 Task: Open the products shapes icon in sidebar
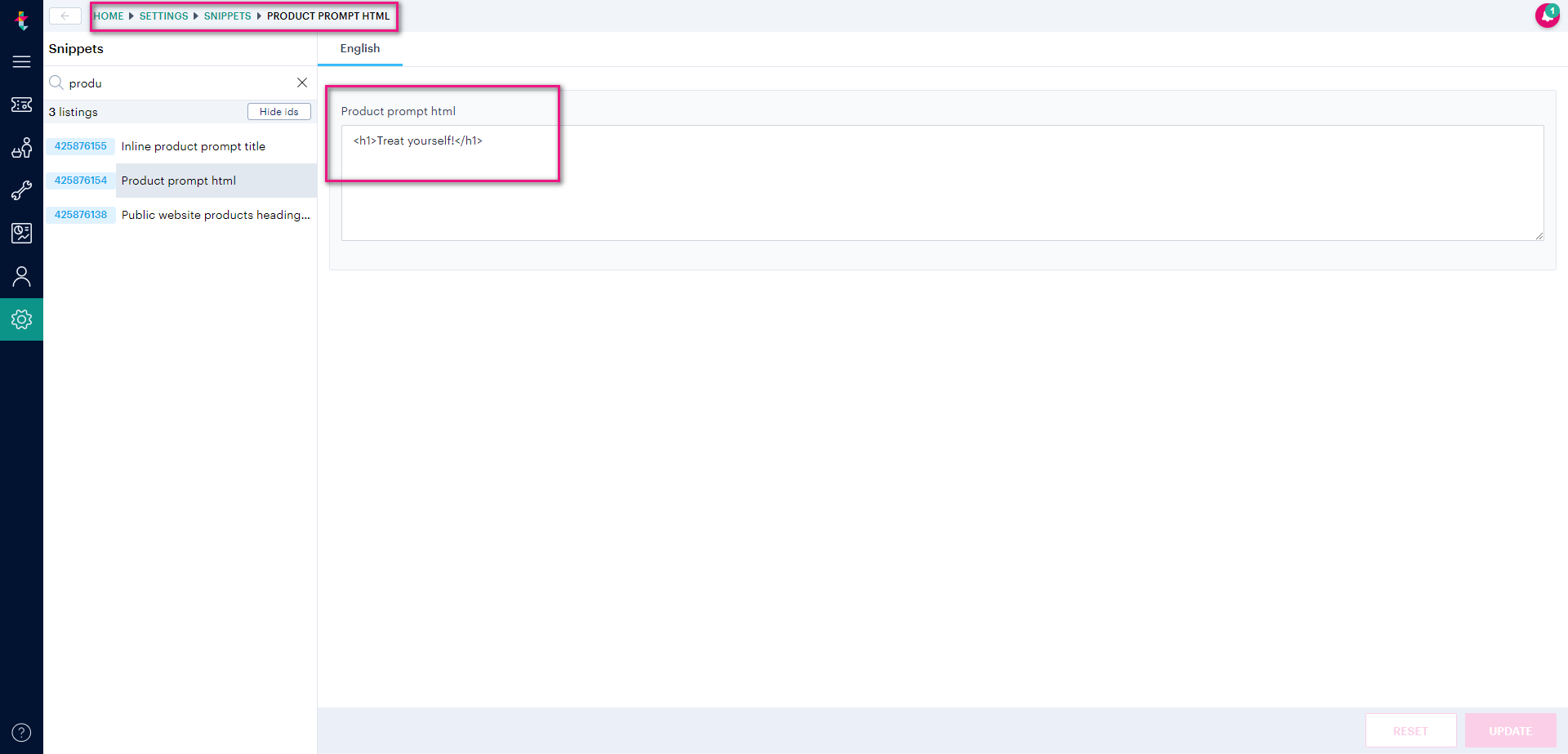(x=22, y=148)
